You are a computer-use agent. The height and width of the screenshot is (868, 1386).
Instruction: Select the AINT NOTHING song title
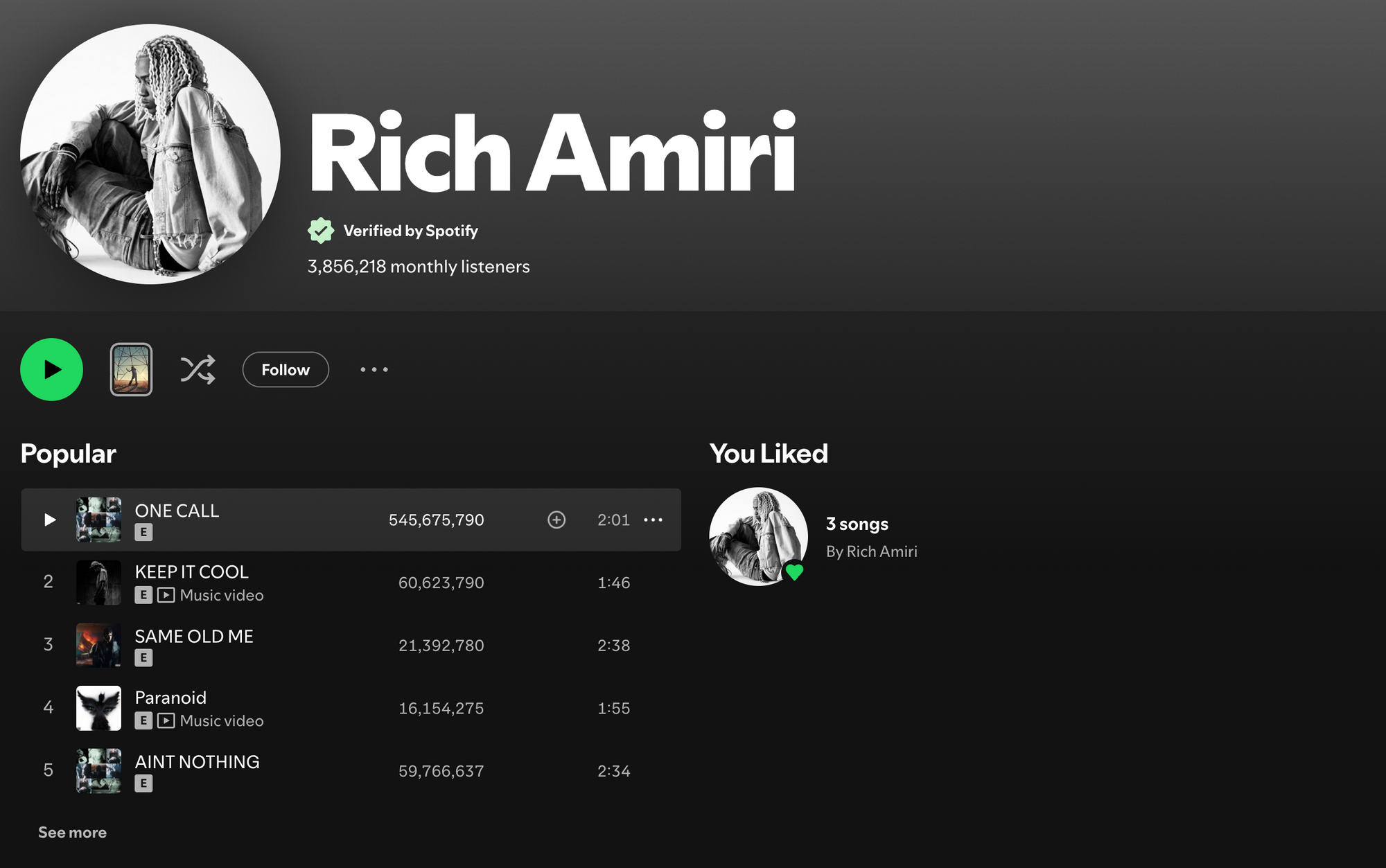click(x=197, y=761)
